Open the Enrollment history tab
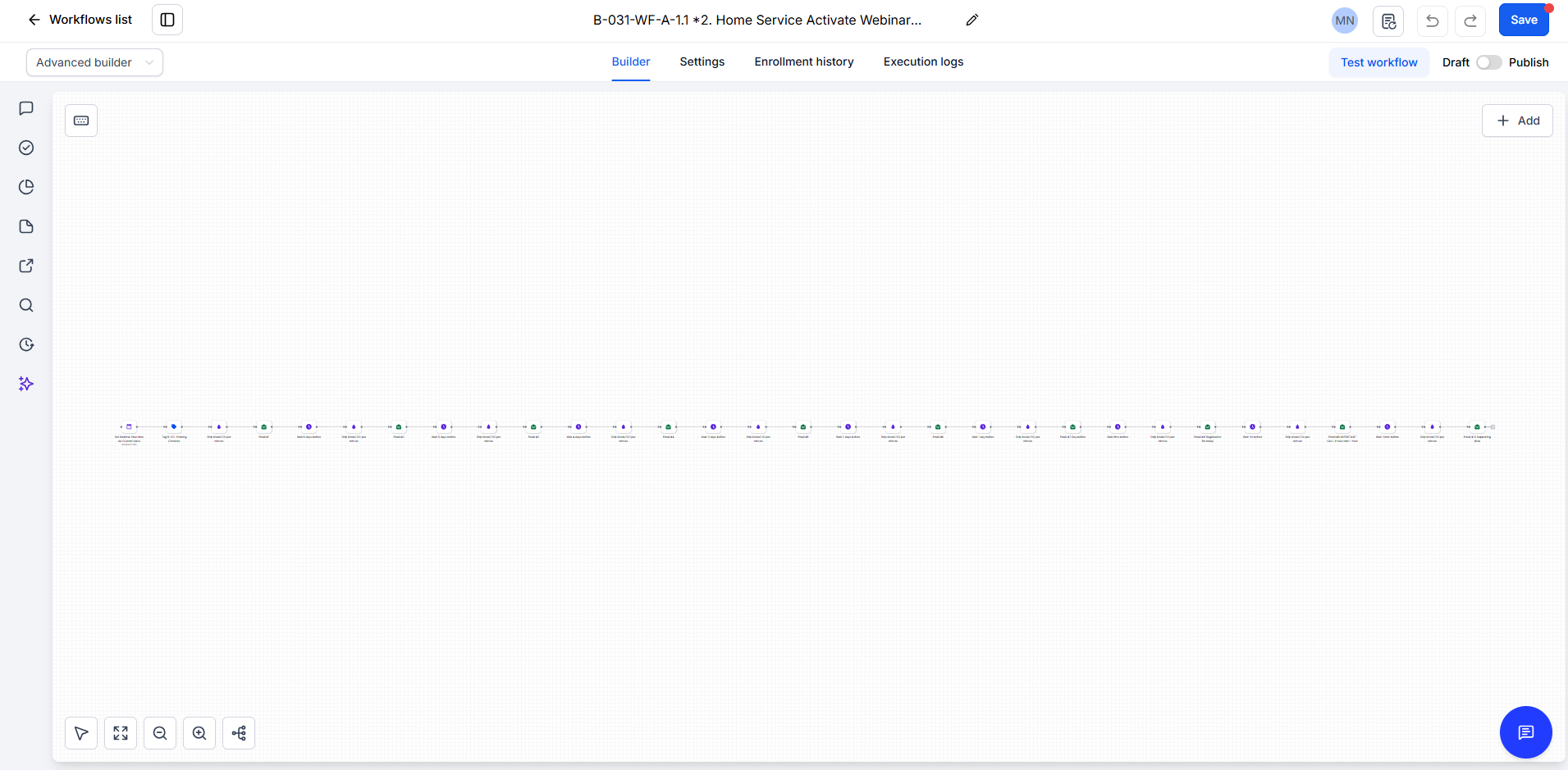This screenshot has width=1568, height=770. pos(804,62)
